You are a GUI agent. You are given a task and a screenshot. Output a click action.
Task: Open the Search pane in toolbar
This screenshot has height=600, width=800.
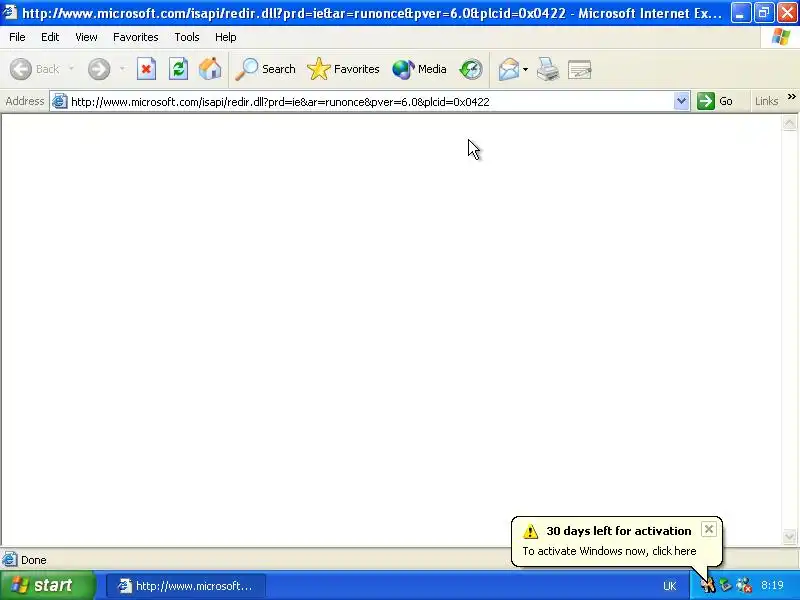tap(265, 69)
